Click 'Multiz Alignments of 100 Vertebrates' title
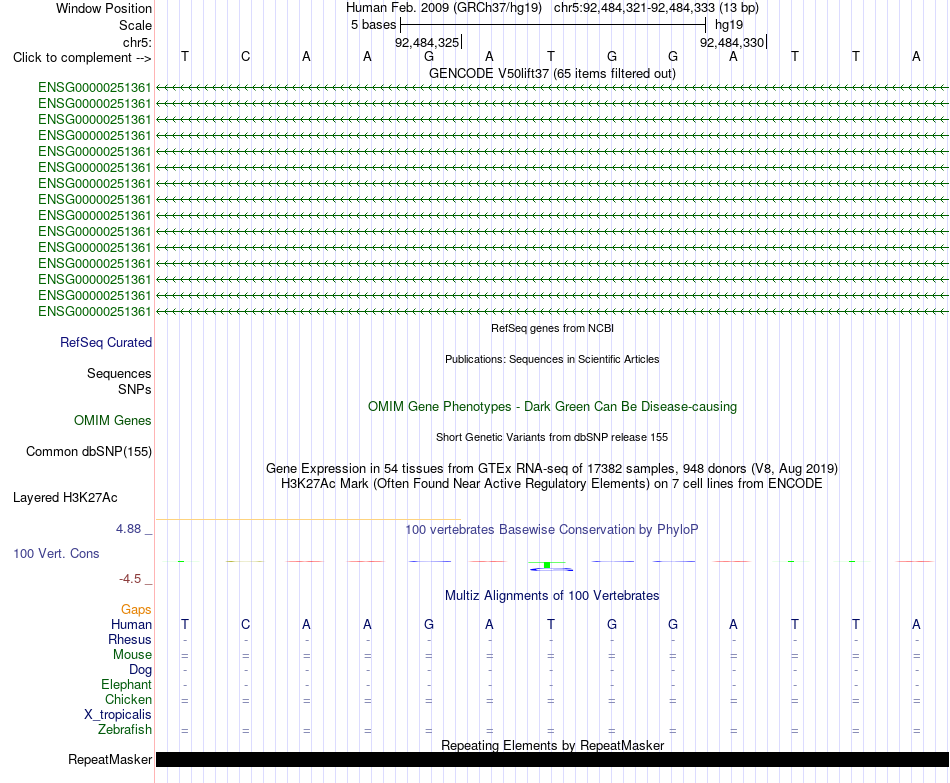Viewport: 950px width, 783px height. coord(552,596)
